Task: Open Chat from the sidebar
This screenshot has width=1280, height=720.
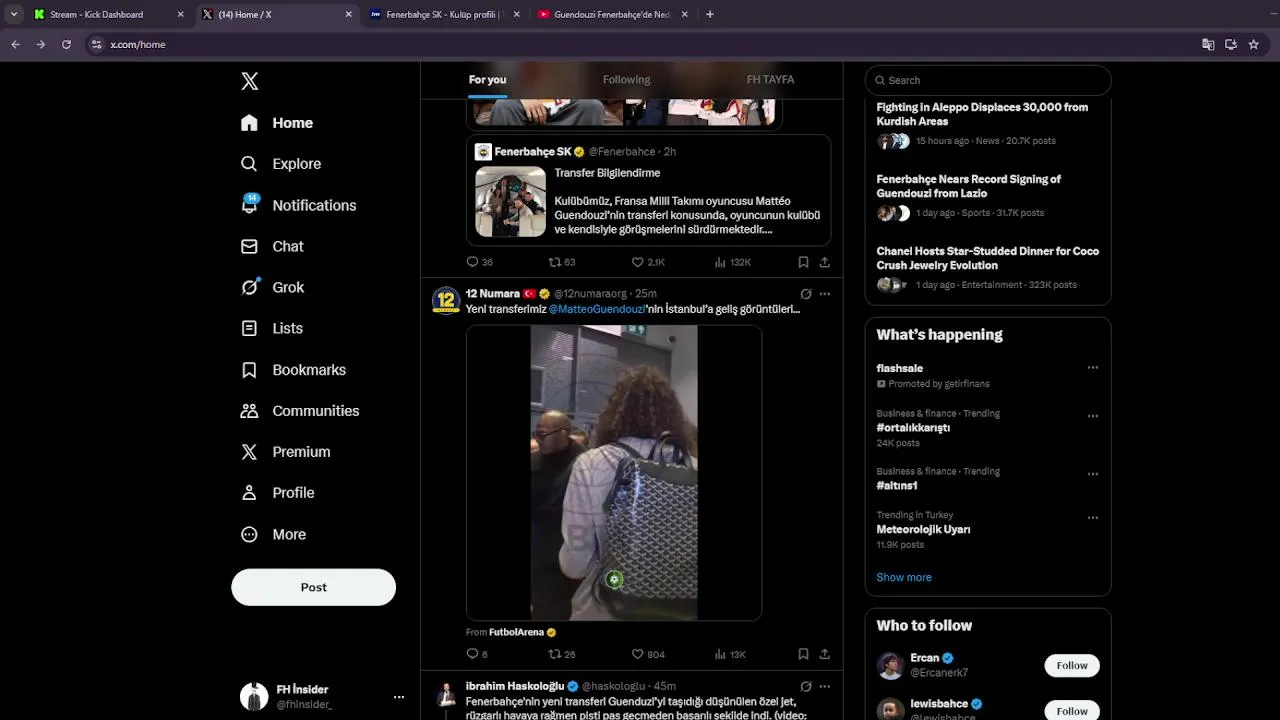Action: (272, 246)
